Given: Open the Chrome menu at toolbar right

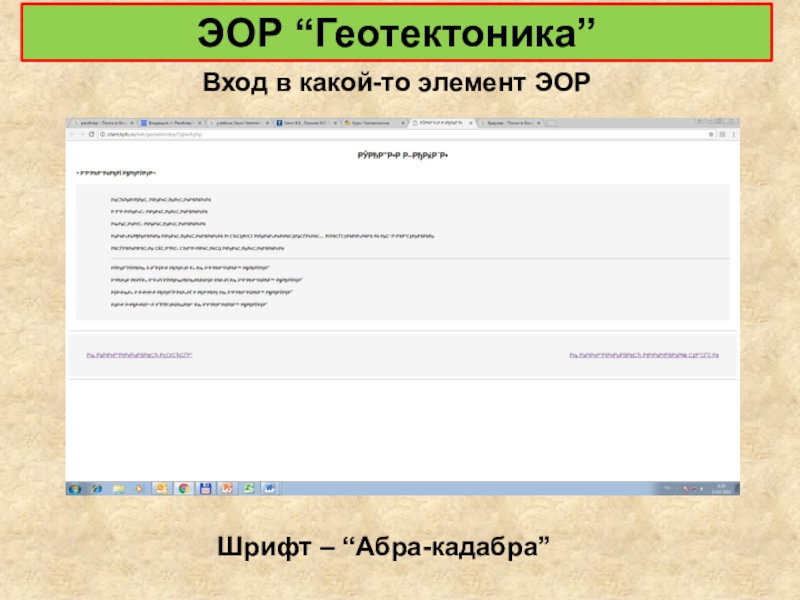Looking at the screenshot, I should tap(733, 133).
